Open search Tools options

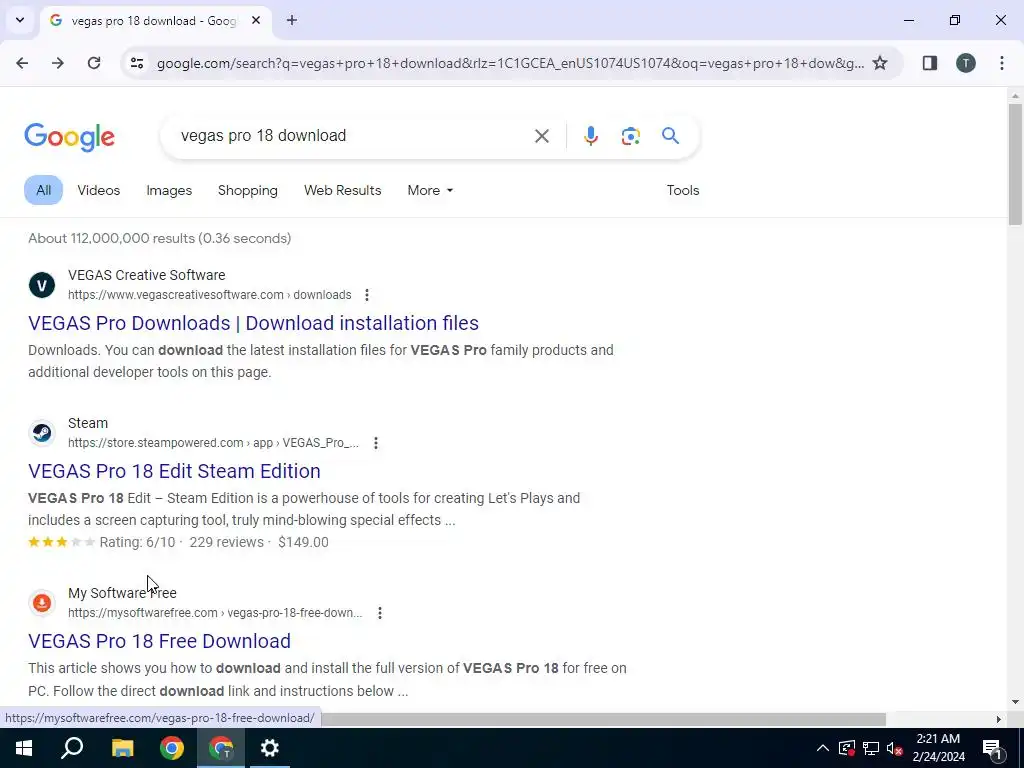(683, 190)
